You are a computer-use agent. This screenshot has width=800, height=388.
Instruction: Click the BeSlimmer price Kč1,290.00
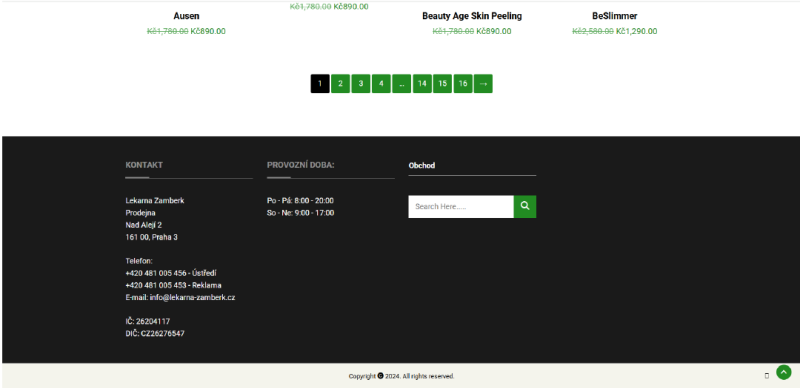tap(637, 31)
